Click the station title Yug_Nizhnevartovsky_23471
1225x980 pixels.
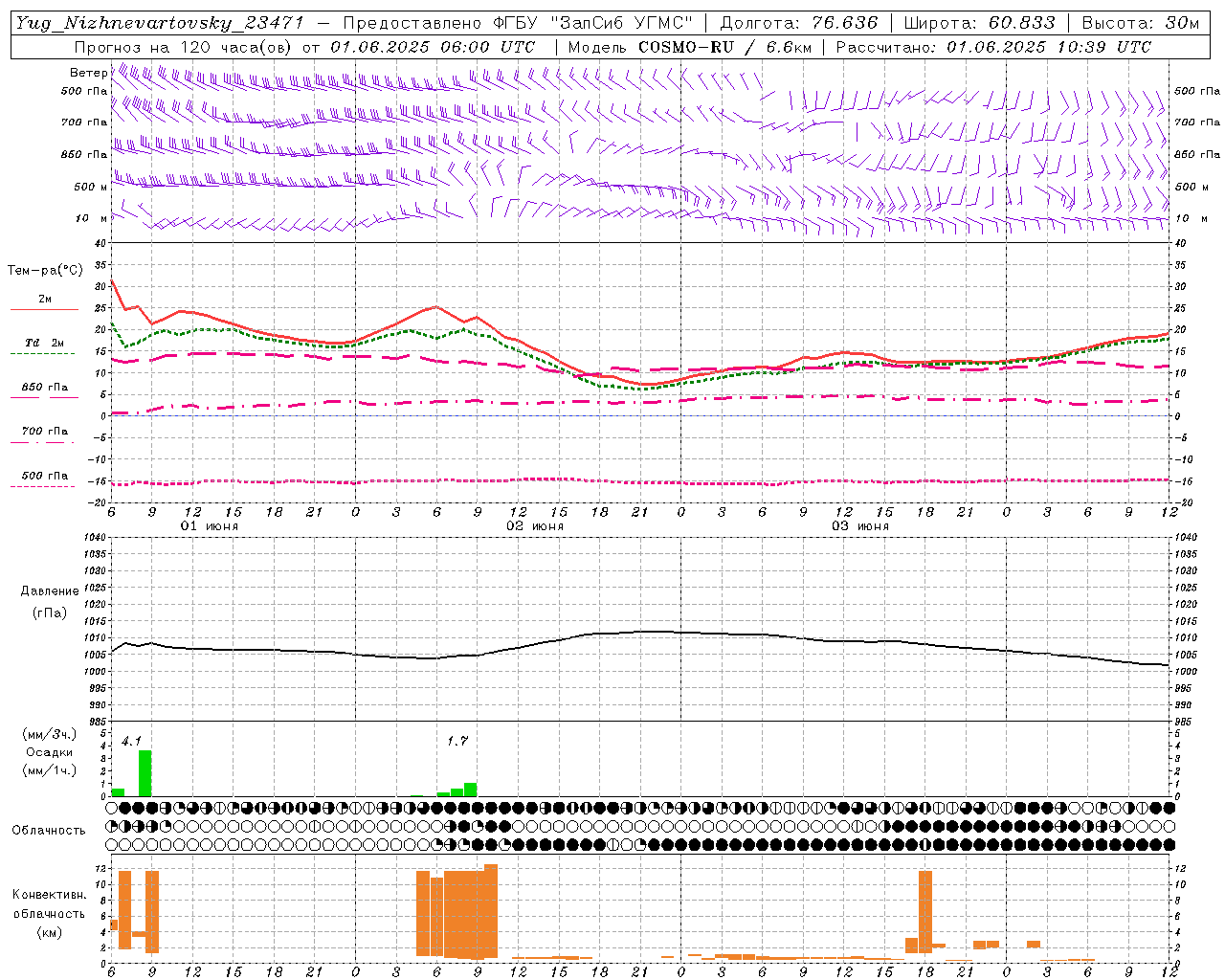158,23
